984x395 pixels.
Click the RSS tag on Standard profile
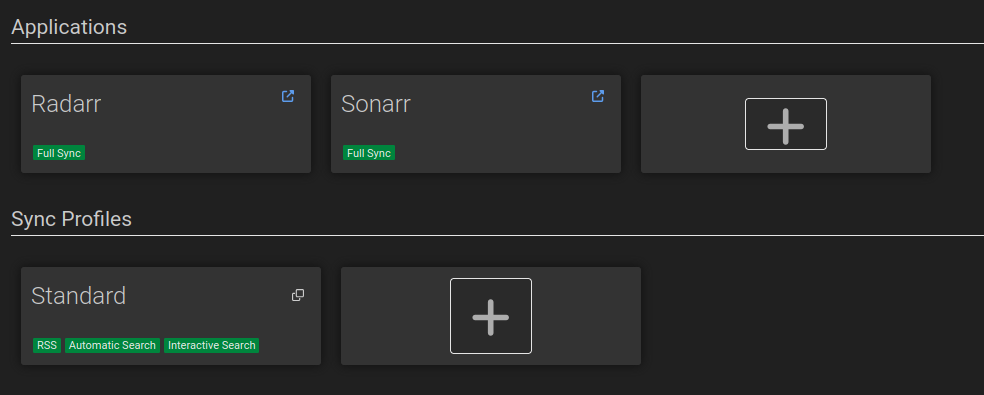point(47,345)
